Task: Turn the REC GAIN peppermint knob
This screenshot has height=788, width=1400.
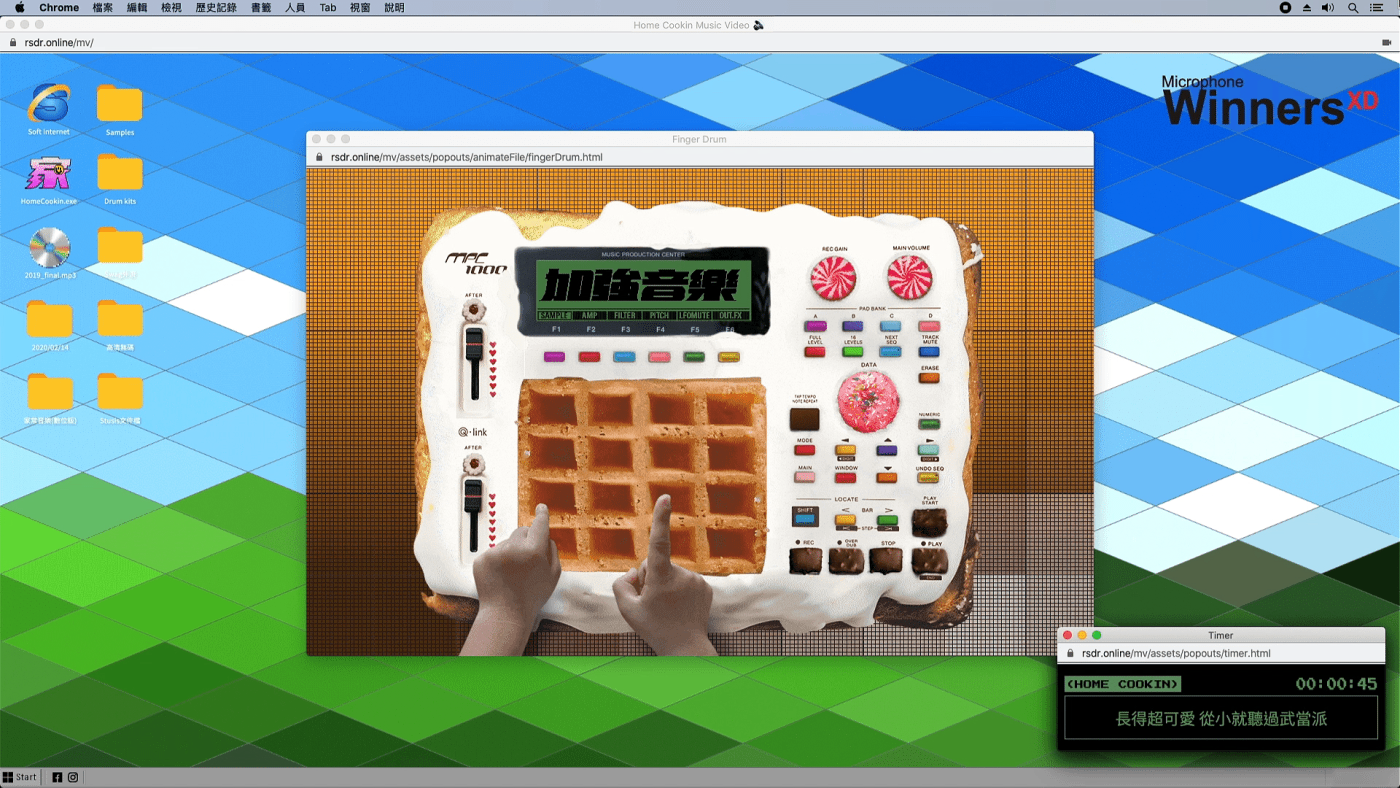Action: click(x=833, y=278)
